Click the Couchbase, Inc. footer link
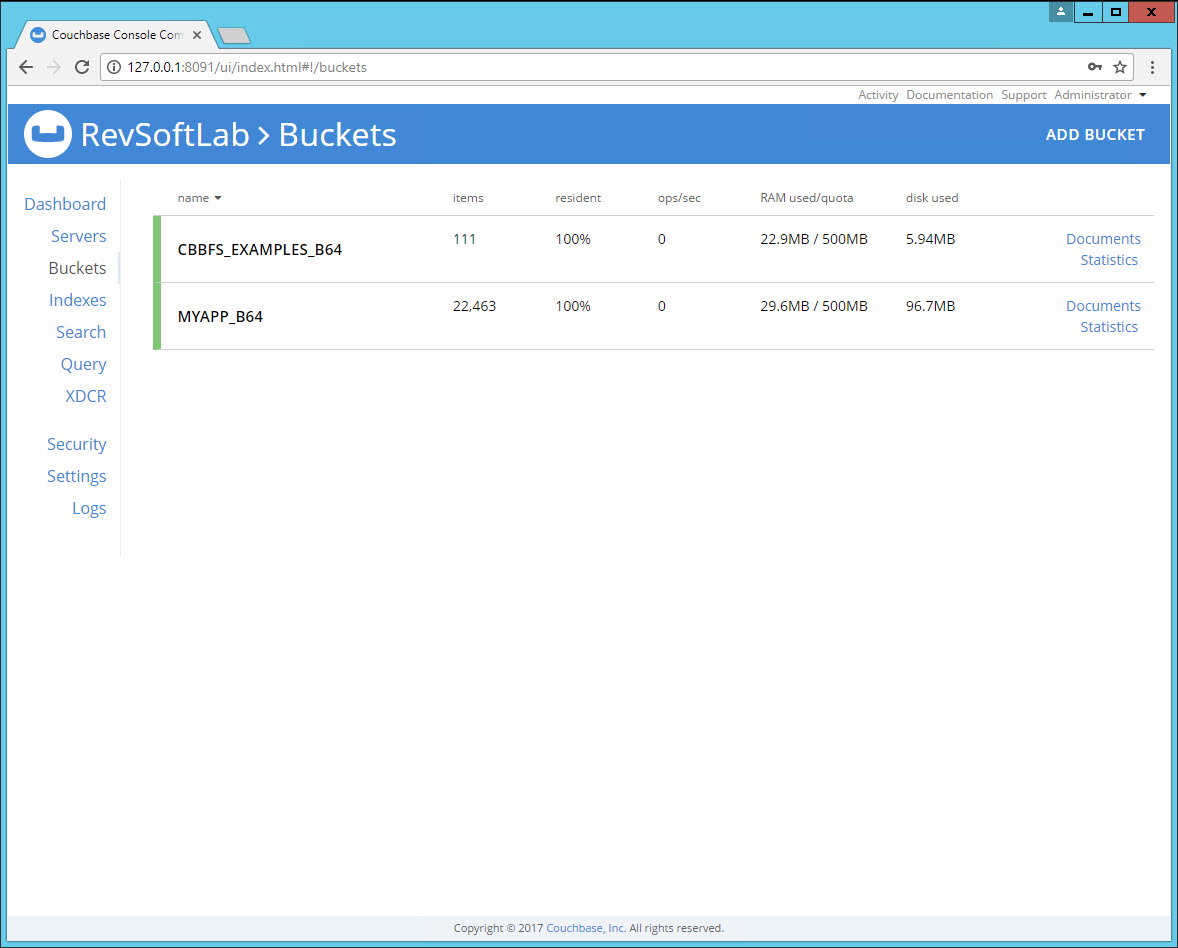Viewport: 1178px width, 948px height. [x=585, y=928]
